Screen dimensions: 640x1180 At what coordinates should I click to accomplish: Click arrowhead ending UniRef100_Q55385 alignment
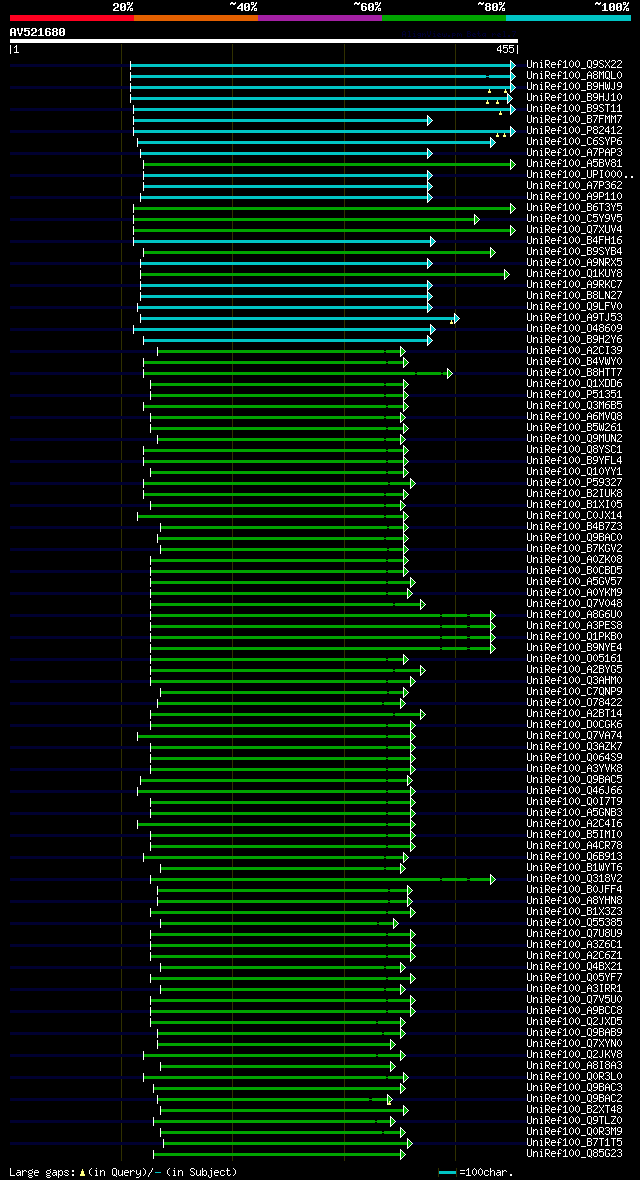click(x=396, y=923)
